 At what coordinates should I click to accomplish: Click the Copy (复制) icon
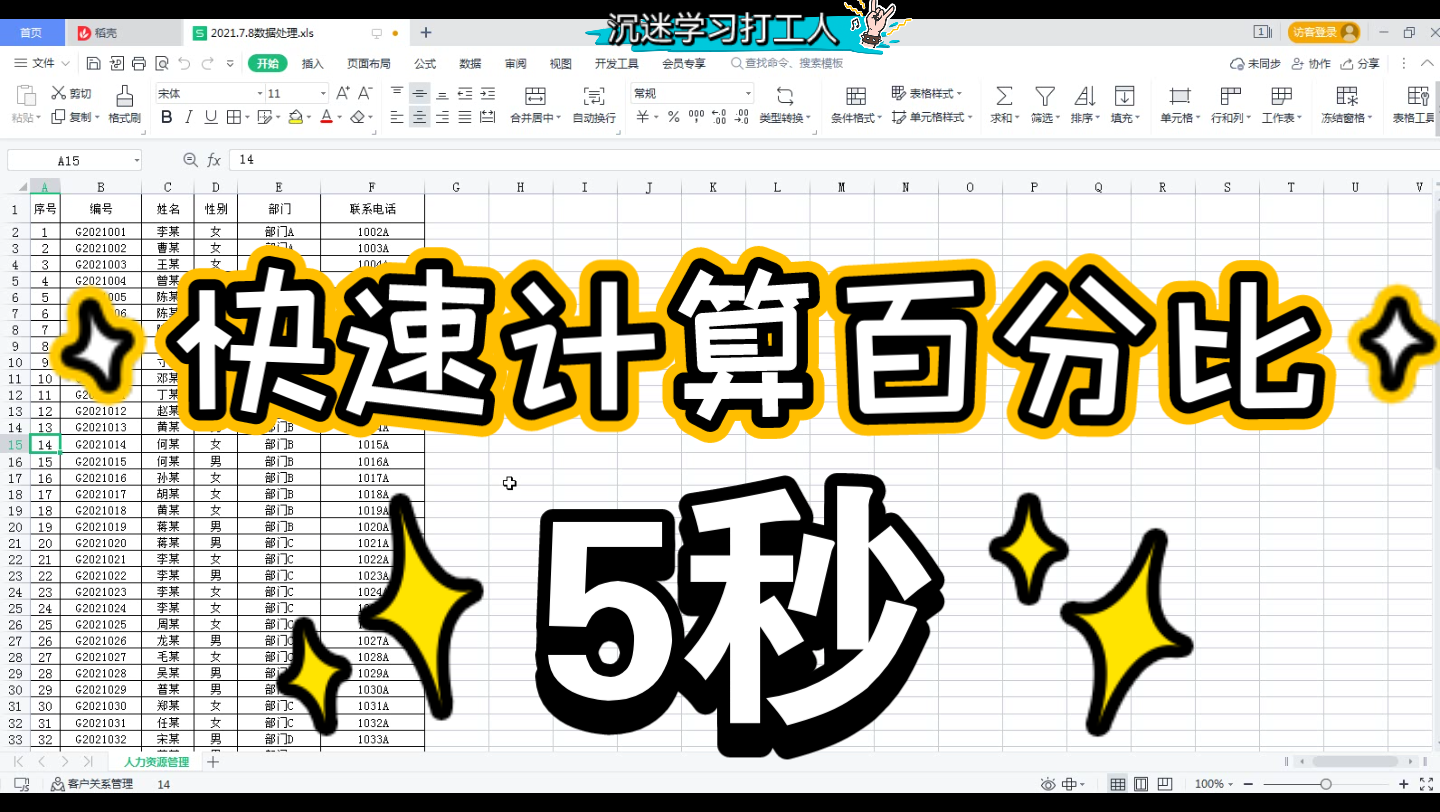click(59, 117)
